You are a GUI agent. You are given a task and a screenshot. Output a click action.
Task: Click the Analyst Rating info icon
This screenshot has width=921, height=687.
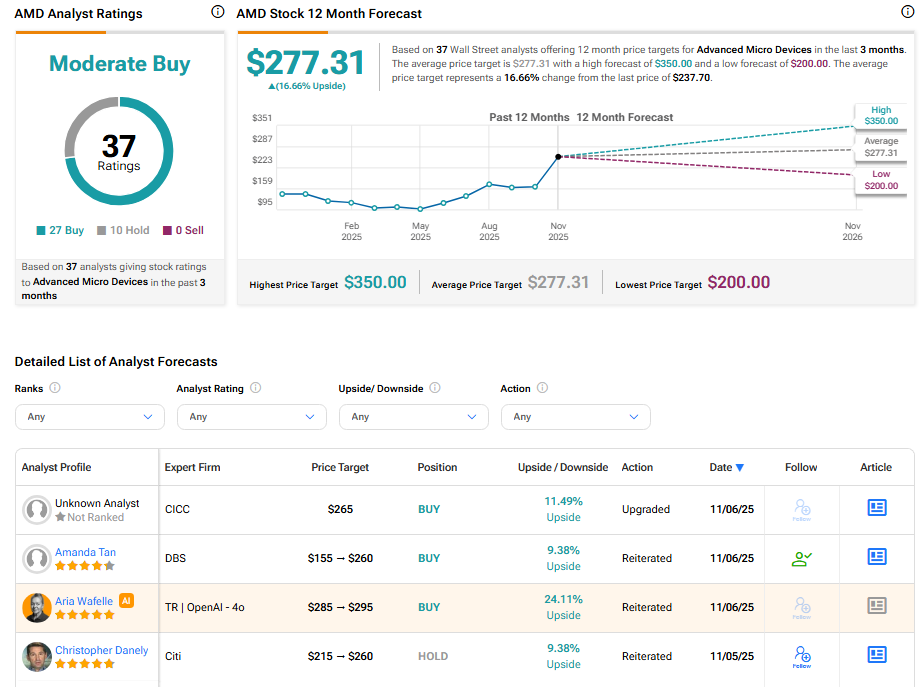tap(256, 388)
